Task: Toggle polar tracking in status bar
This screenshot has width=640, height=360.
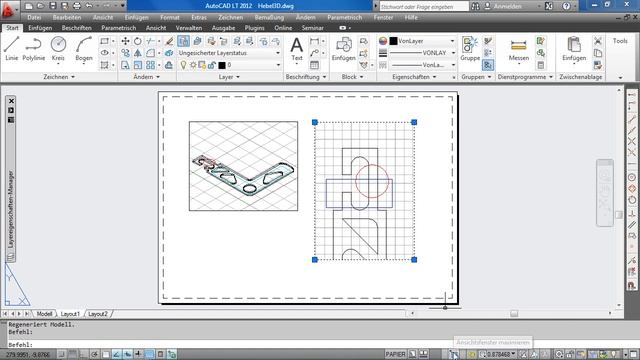Action: (x=95, y=354)
